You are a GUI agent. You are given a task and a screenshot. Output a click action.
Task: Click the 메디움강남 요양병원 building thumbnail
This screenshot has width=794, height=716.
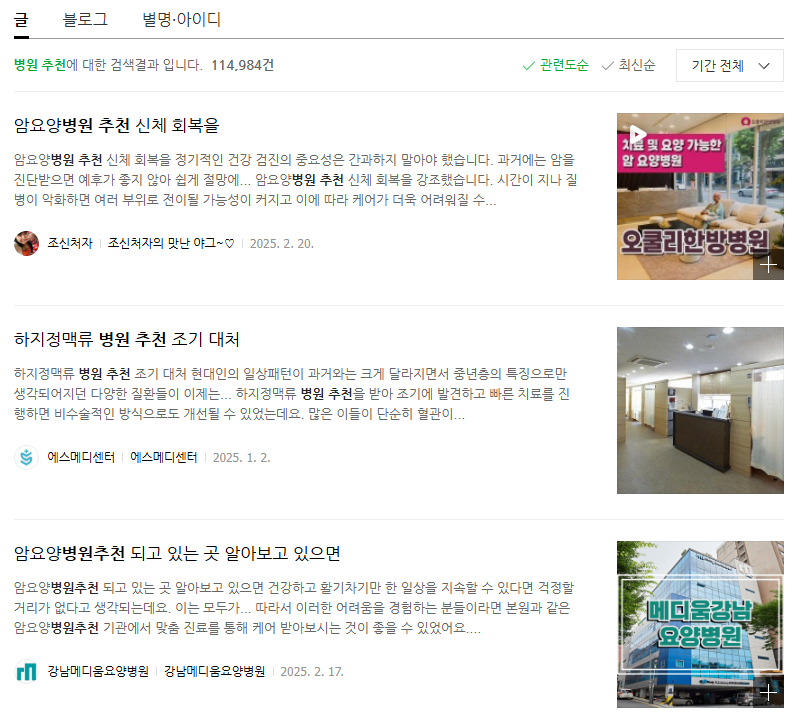click(x=700, y=624)
